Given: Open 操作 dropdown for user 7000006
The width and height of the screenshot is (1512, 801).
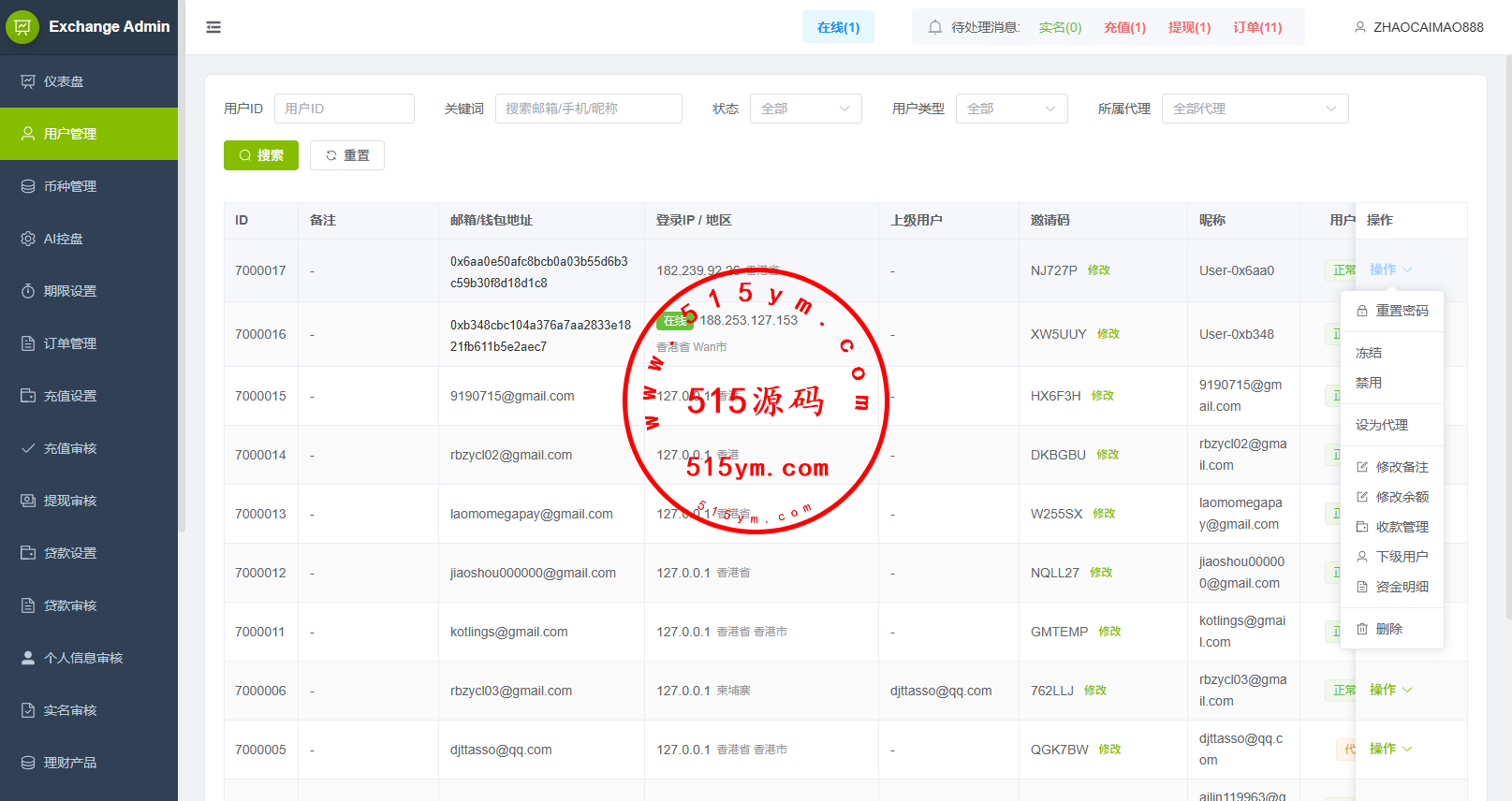Looking at the screenshot, I should 1390,690.
